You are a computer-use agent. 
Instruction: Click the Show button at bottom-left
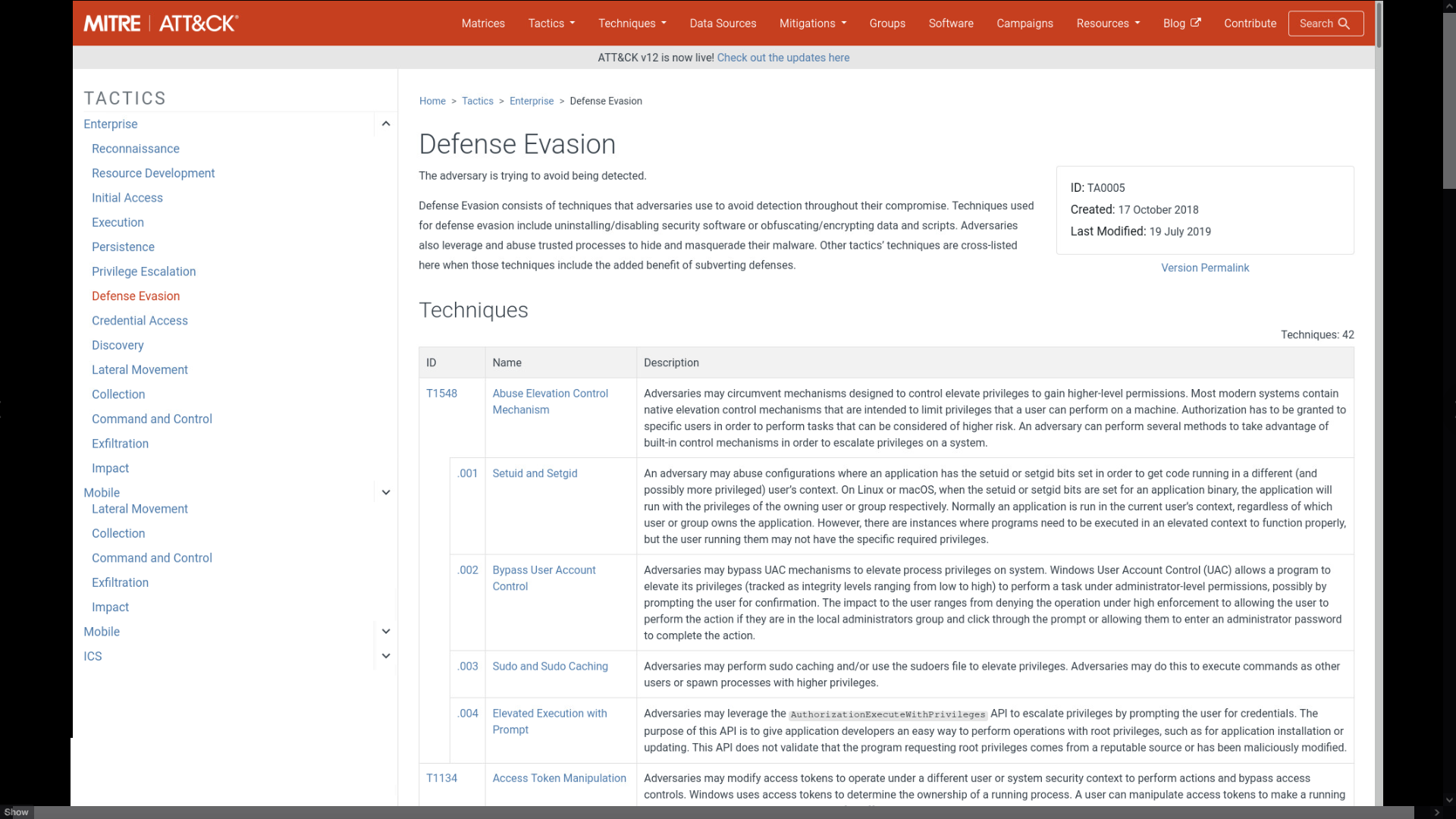coord(17,812)
